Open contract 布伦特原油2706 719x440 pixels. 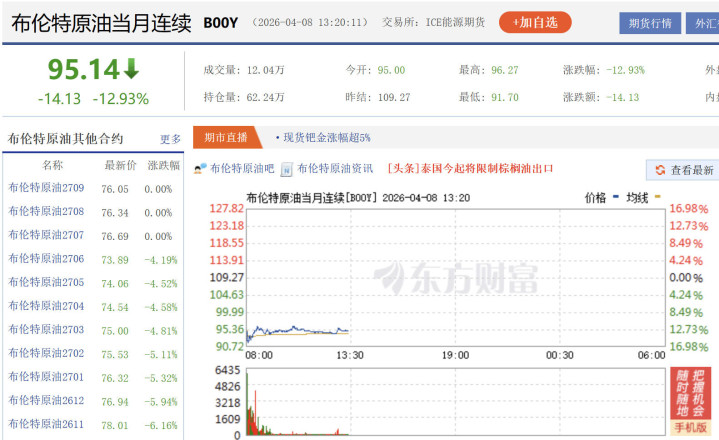click(46, 258)
